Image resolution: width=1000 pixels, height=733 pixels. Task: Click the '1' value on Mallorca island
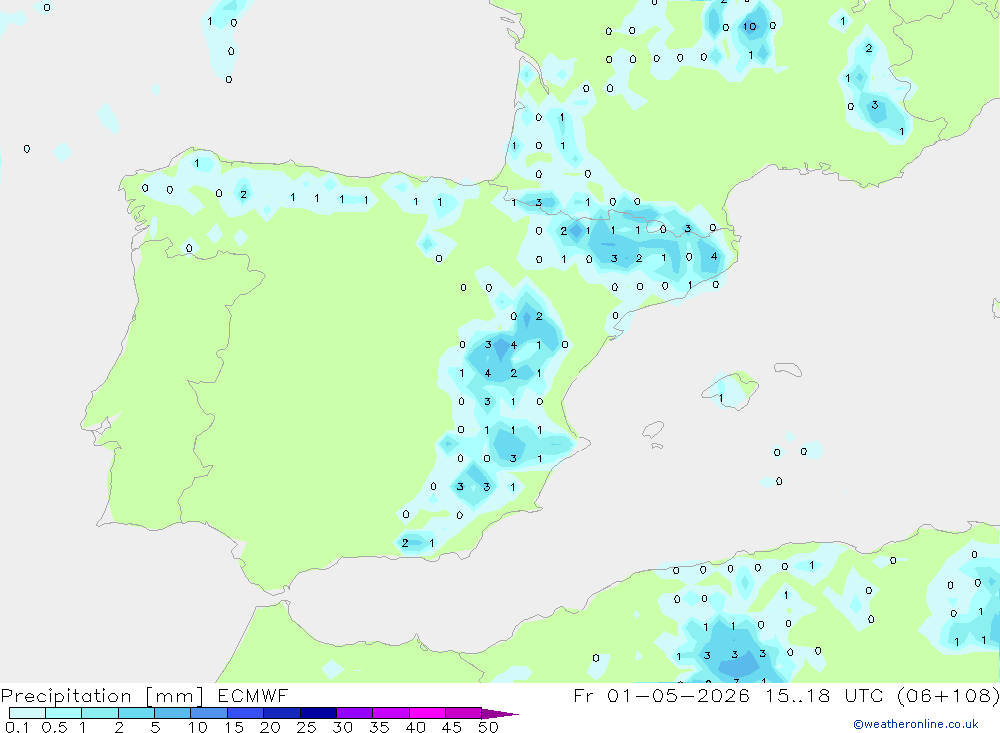721,398
